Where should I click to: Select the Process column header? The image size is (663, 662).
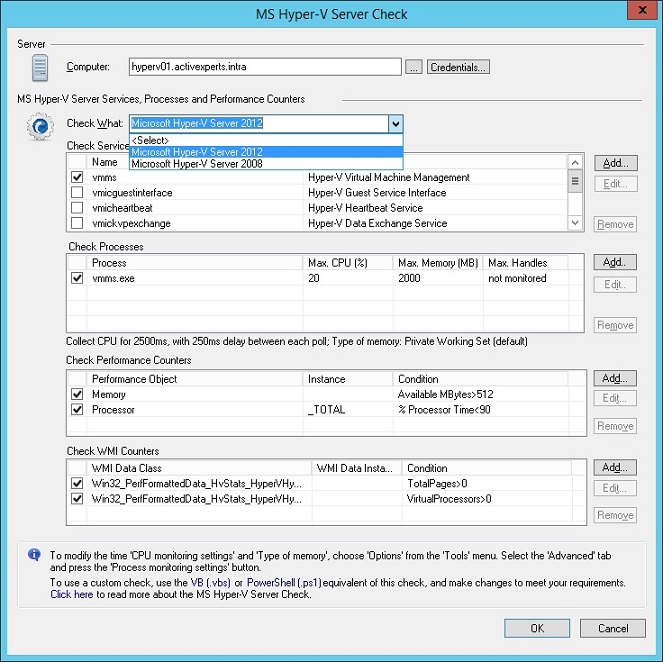[195, 263]
